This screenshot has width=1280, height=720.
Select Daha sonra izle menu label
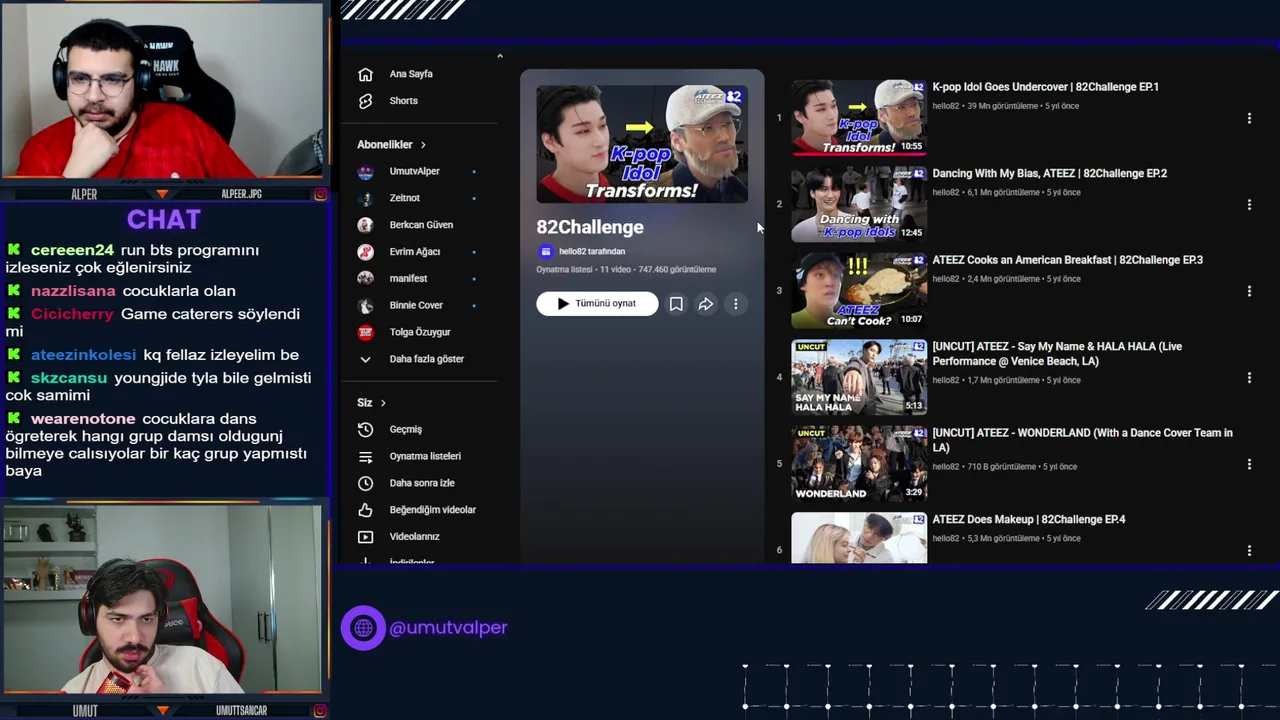coord(422,483)
